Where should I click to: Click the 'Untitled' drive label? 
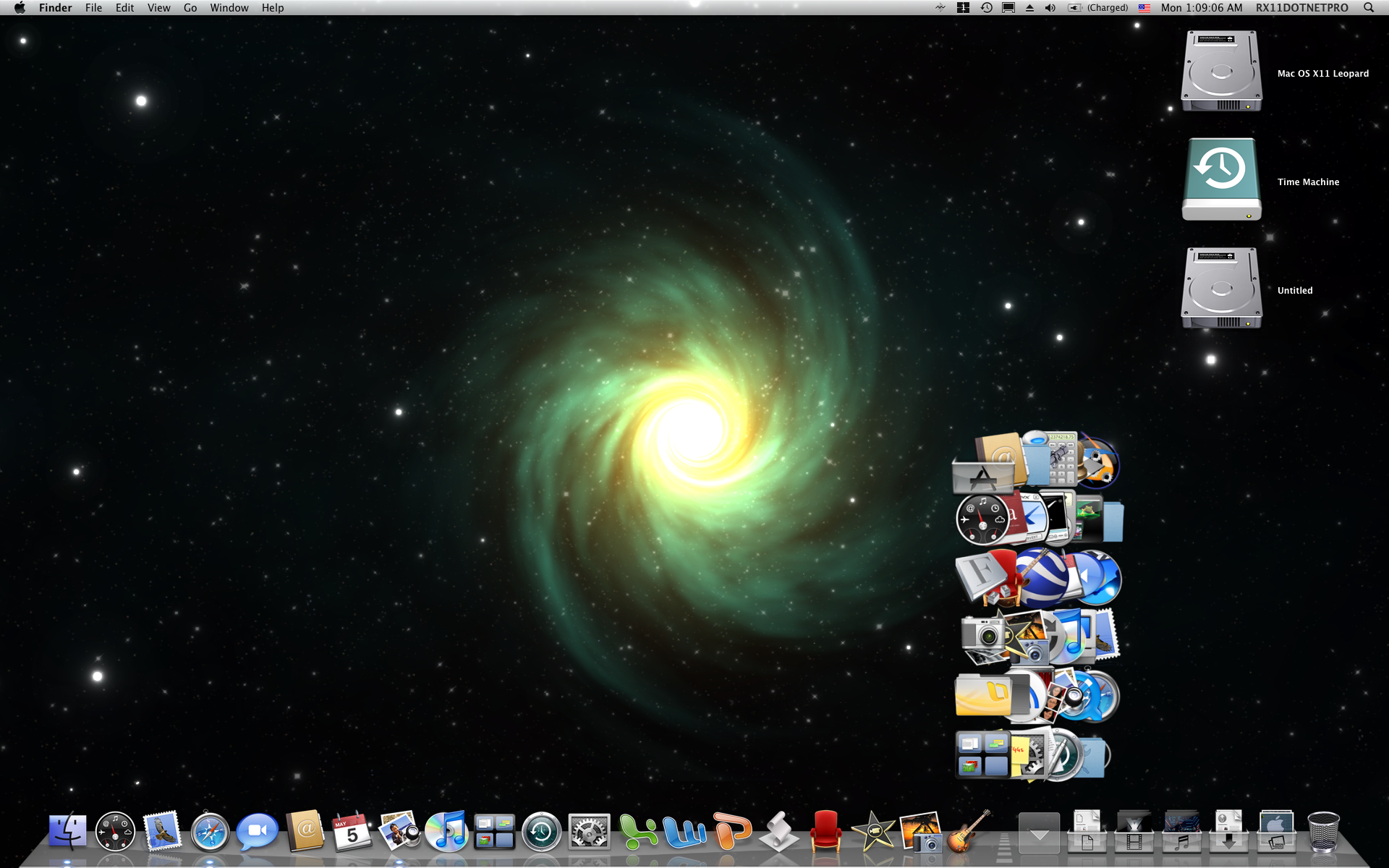[x=1294, y=291]
